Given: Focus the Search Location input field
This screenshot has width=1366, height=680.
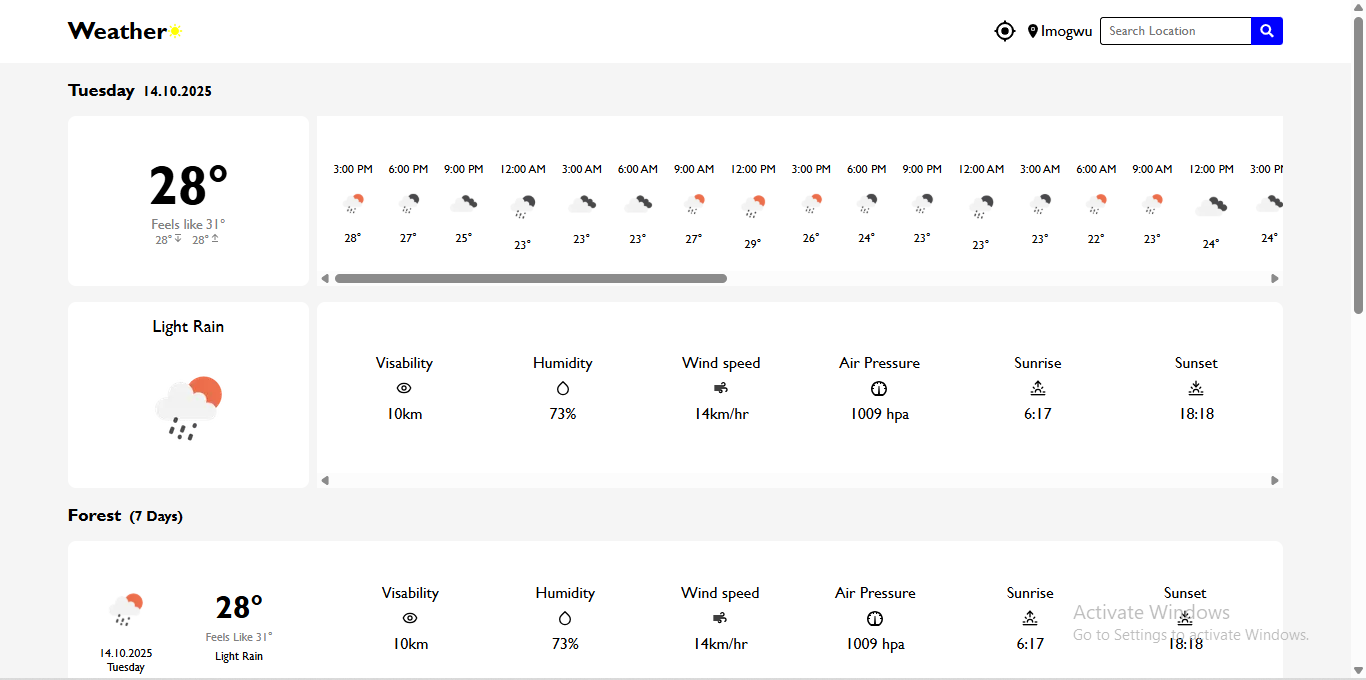Looking at the screenshot, I should [1176, 31].
